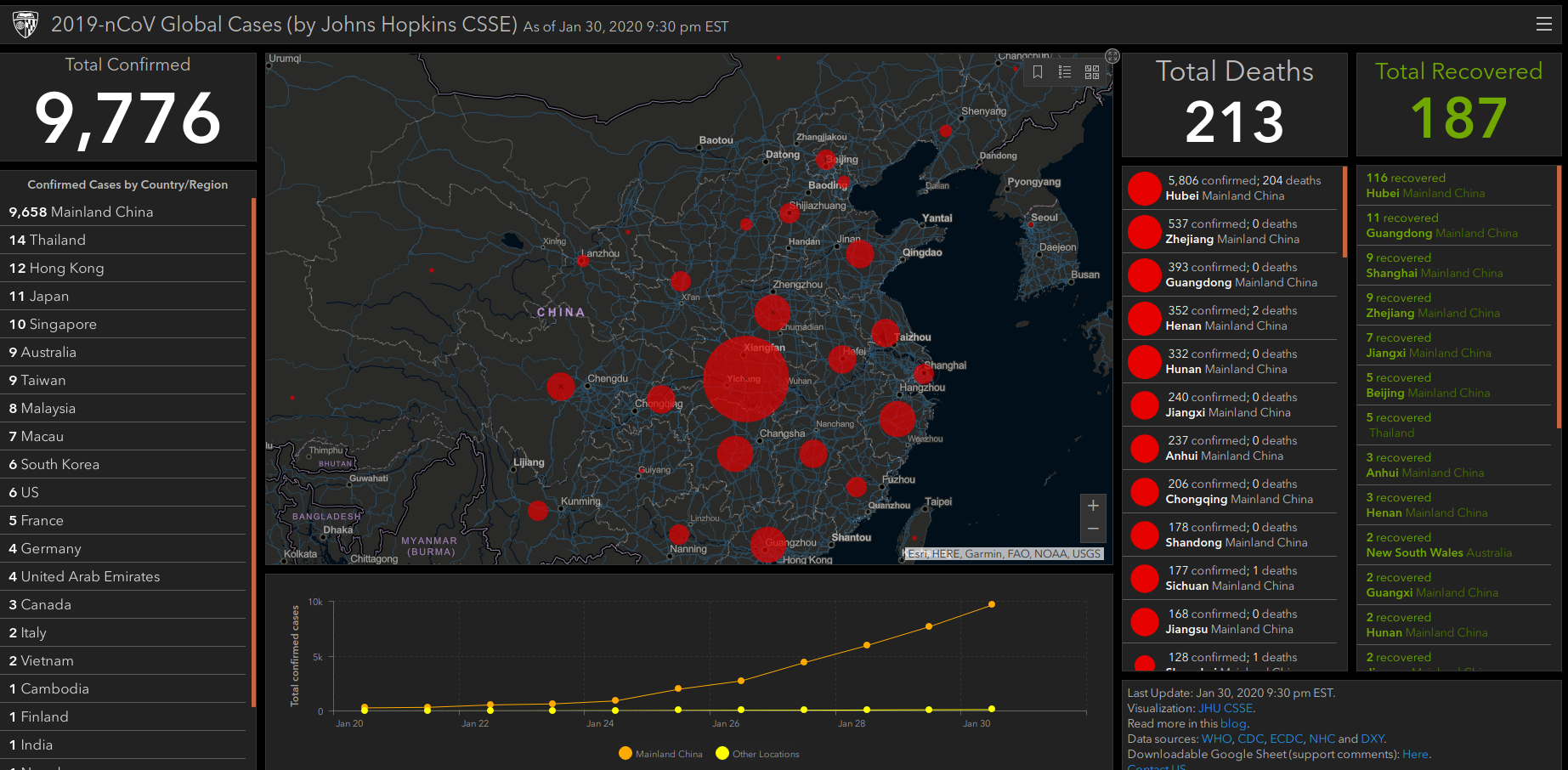Click the large Hubei circle on the map
This screenshot has height=770, width=1568.
(746, 380)
